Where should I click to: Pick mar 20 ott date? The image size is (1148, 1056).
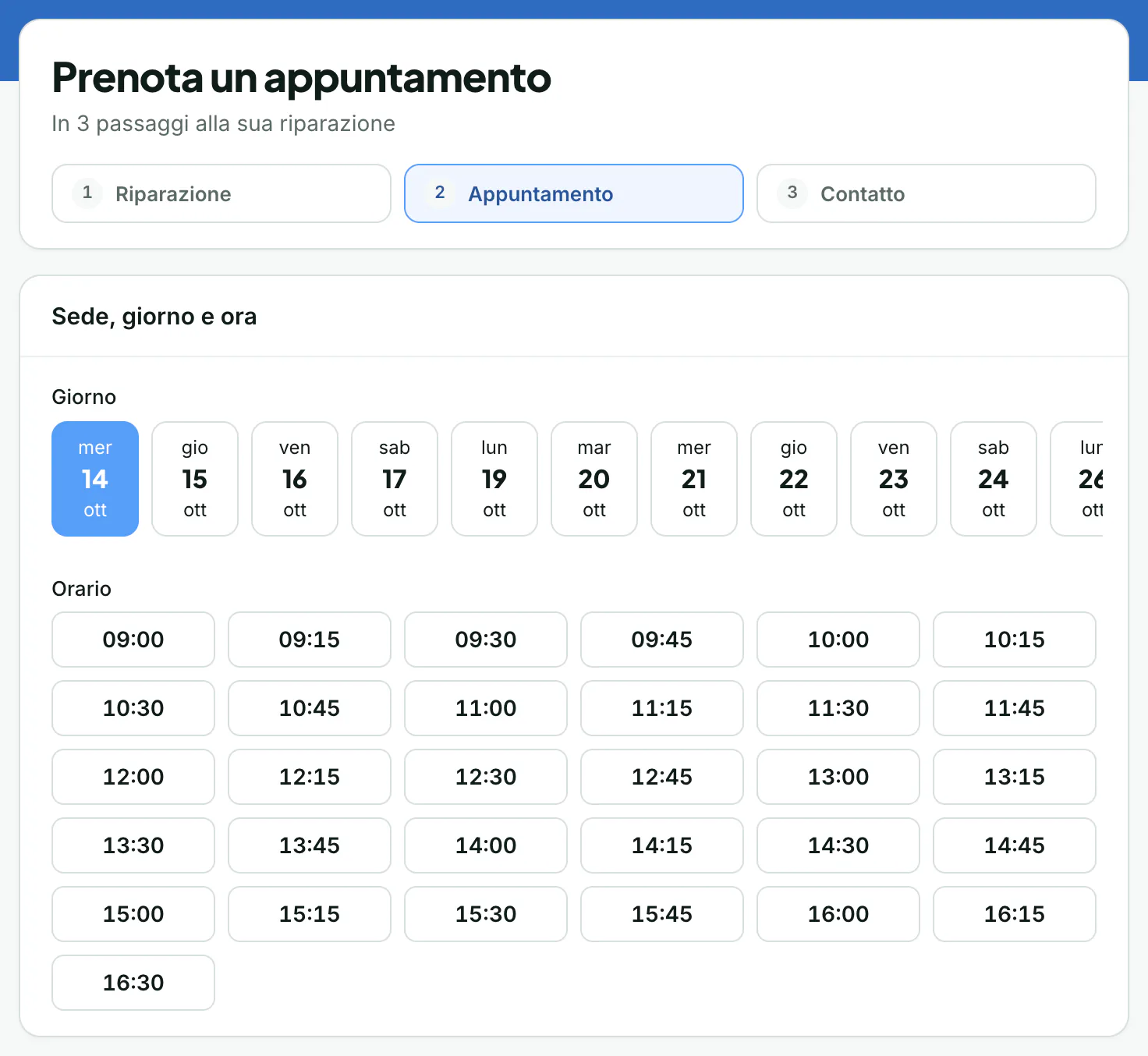click(594, 479)
